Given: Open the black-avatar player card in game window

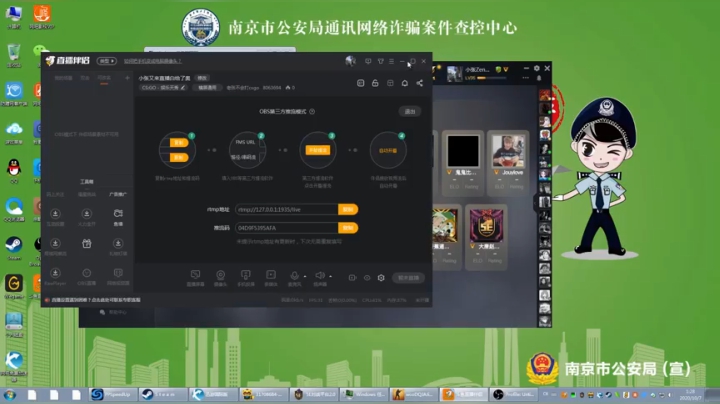Looking at the screenshot, I should tap(463, 161).
